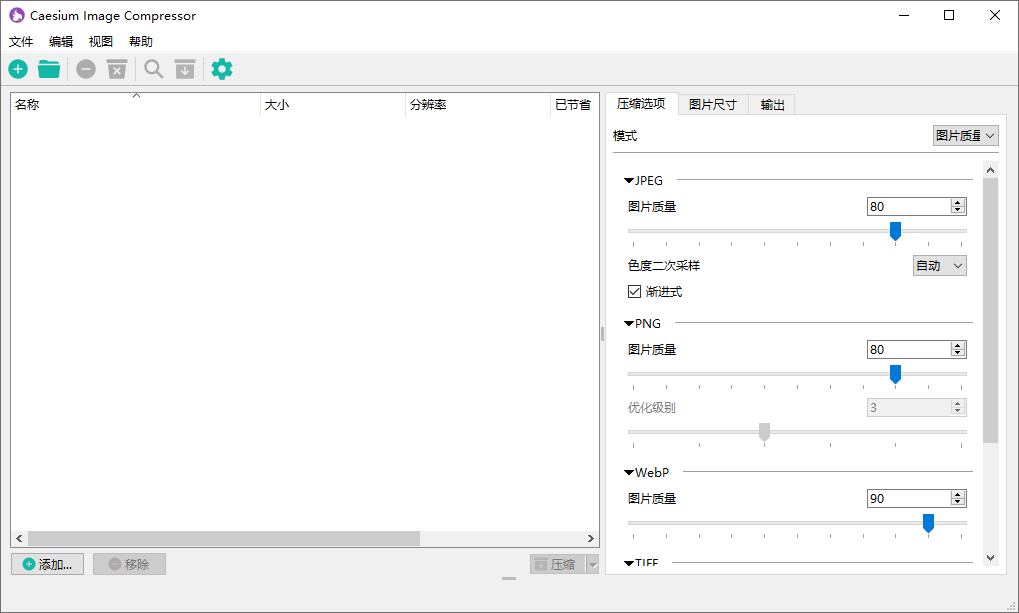Open the 视图 menu
This screenshot has height=613, width=1019.
[x=101, y=42]
